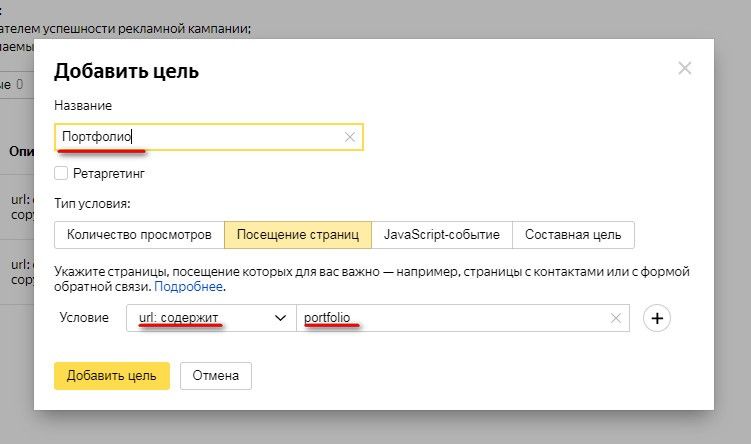Screen dimensions: 751x444
Task: Click the dropdown chevron in condition selector
Action: [x=279, y=318]
